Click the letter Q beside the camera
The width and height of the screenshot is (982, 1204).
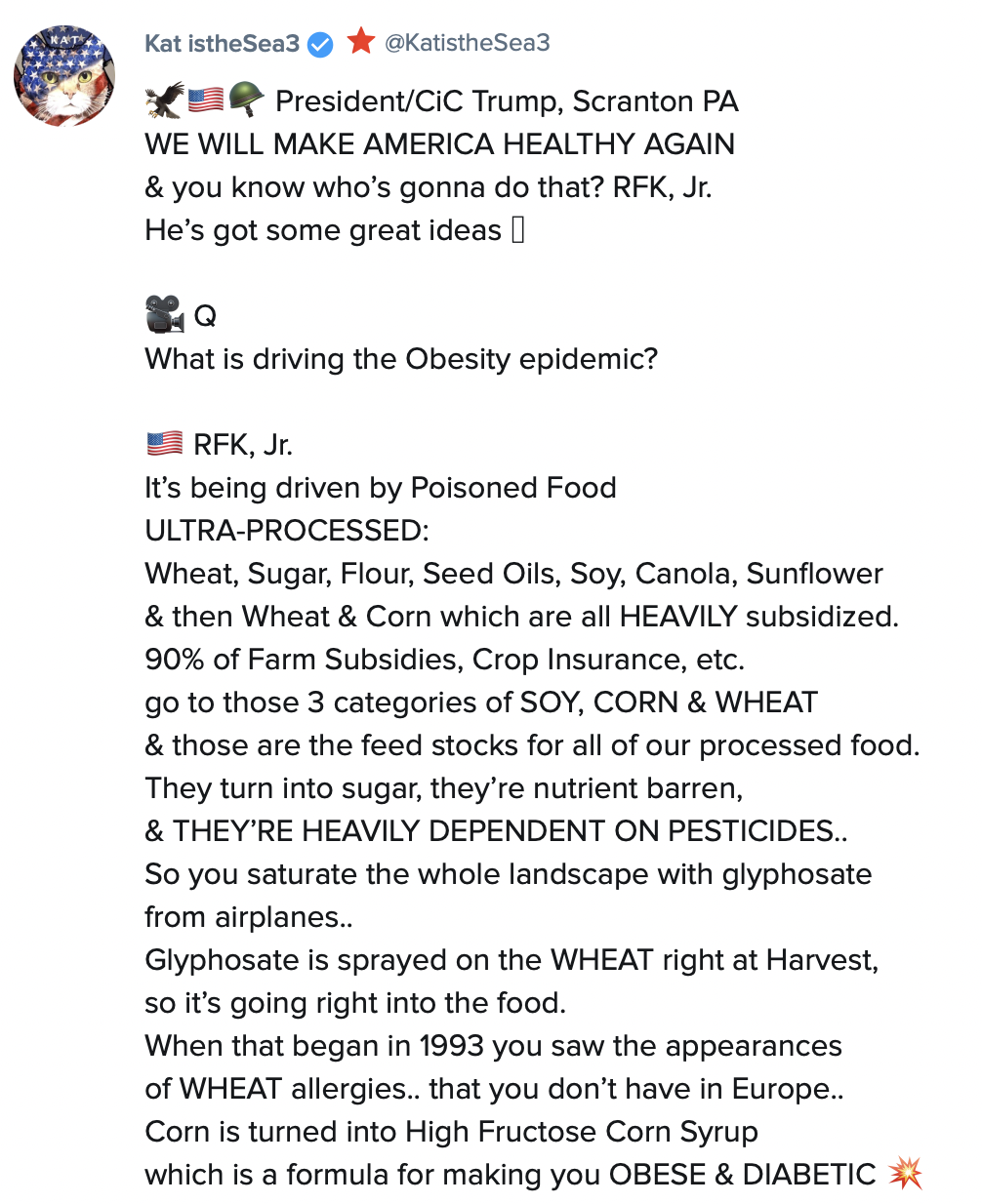click(205, 316)
